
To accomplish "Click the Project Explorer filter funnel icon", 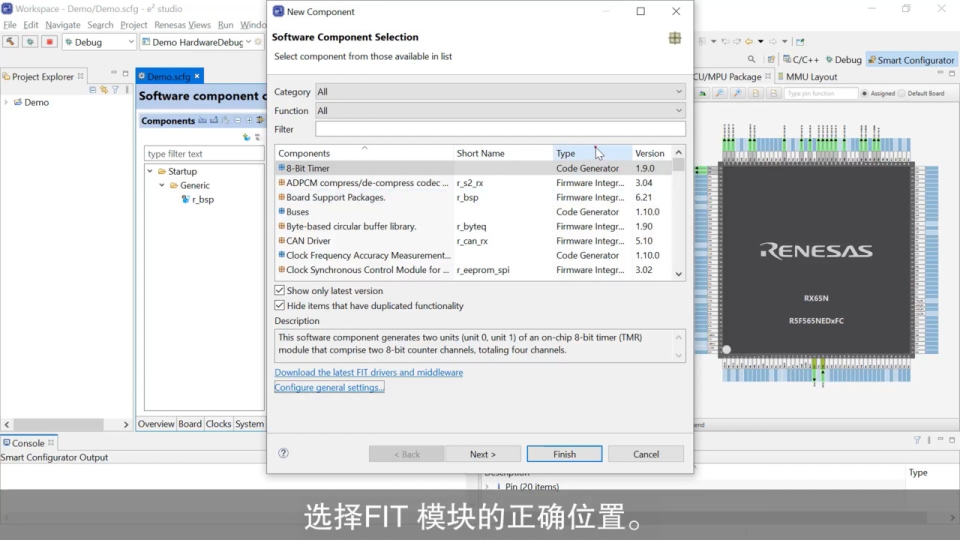I will (x=115, y=90).
